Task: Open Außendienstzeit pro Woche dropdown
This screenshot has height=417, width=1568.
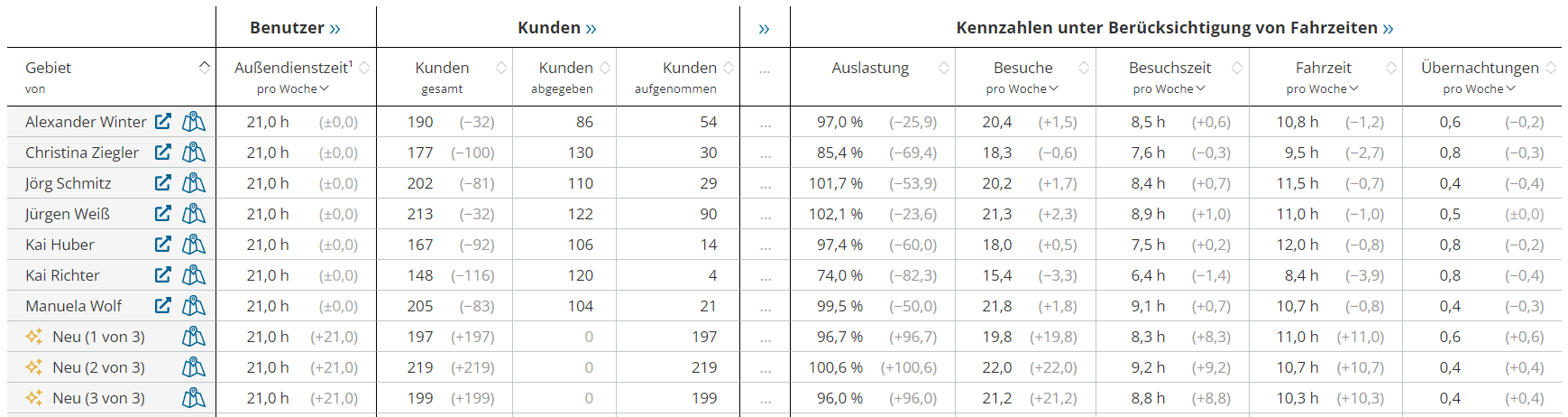Action: 293,88
